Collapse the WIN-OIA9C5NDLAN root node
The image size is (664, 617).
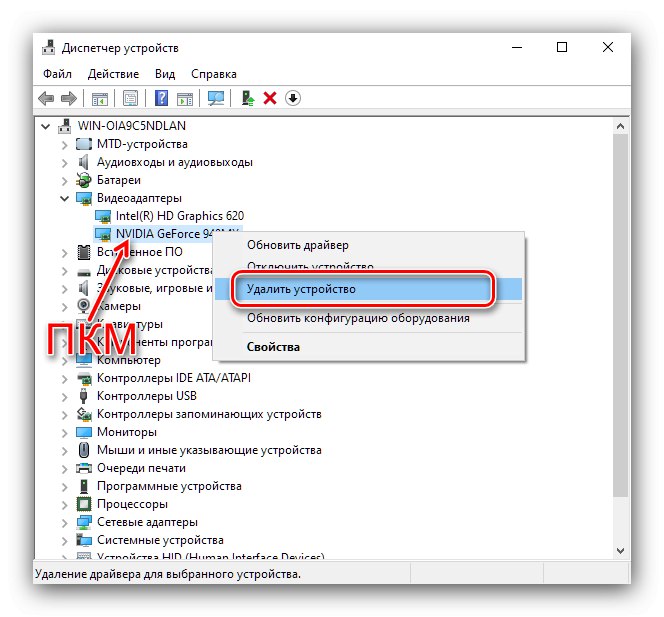(x=46, y=126)
